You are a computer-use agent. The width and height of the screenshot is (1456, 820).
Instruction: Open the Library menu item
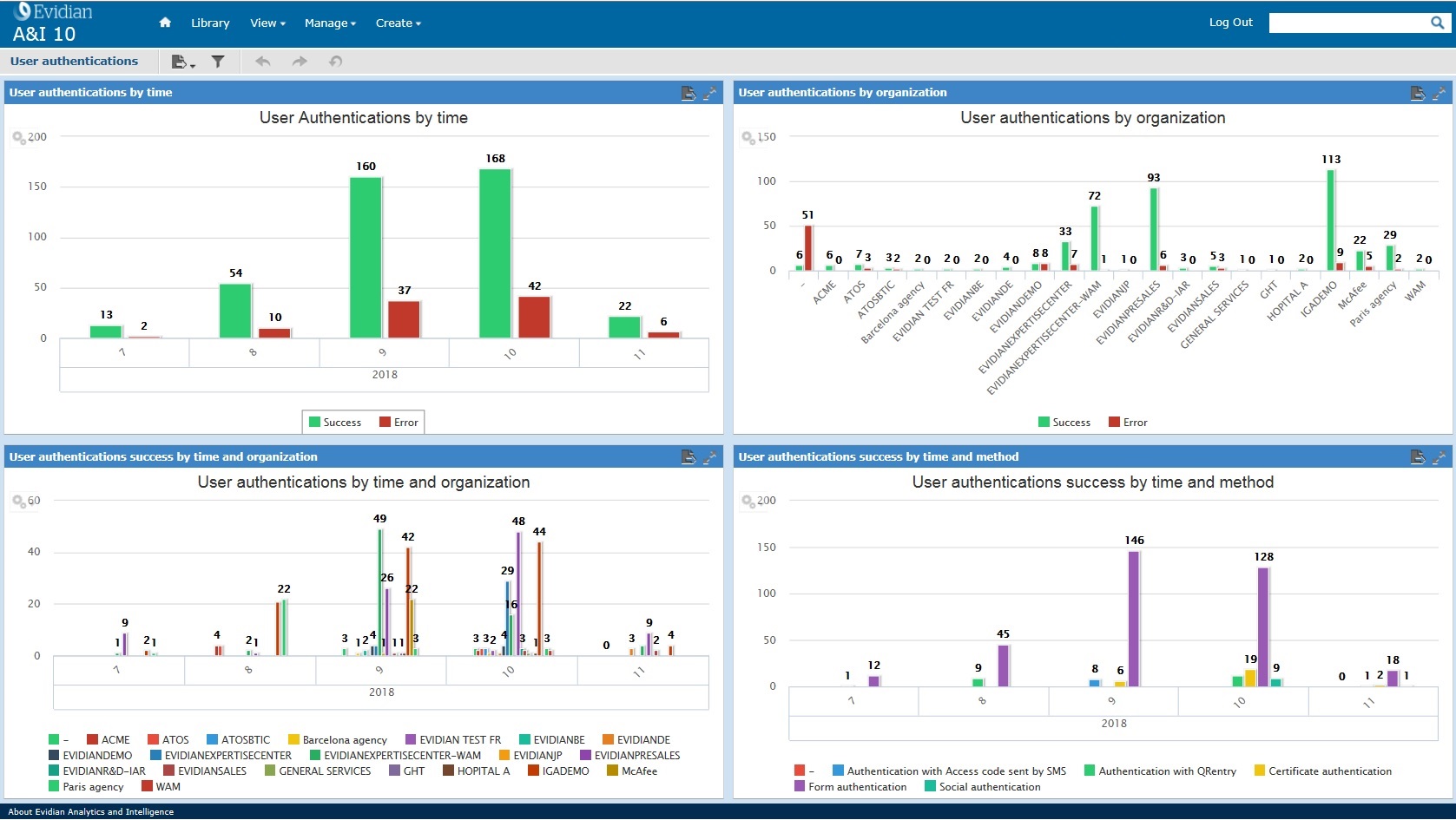[x=210, y=23]
